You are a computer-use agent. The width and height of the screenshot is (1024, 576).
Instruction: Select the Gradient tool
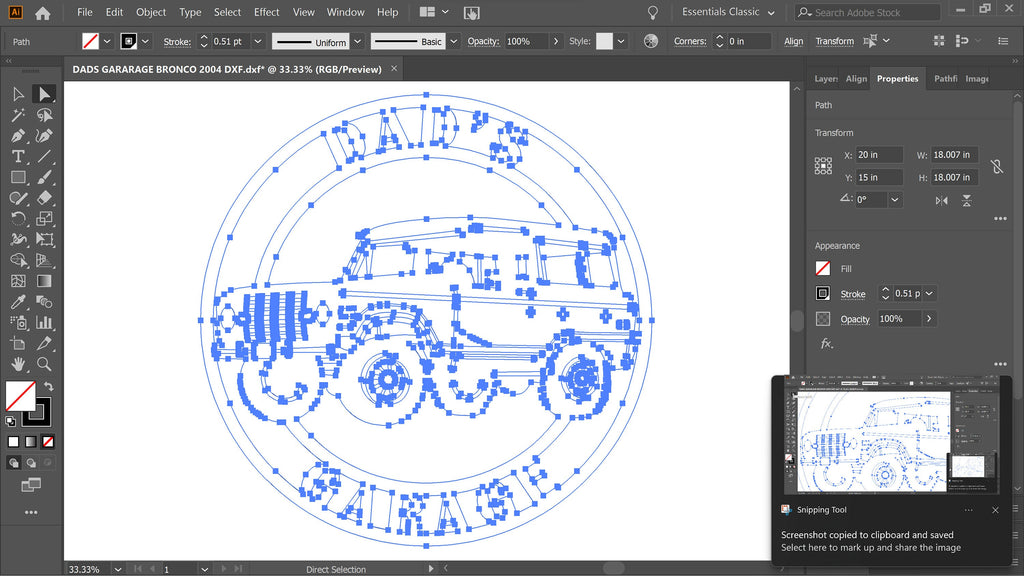pyautogui.click(x=44, y=281)
